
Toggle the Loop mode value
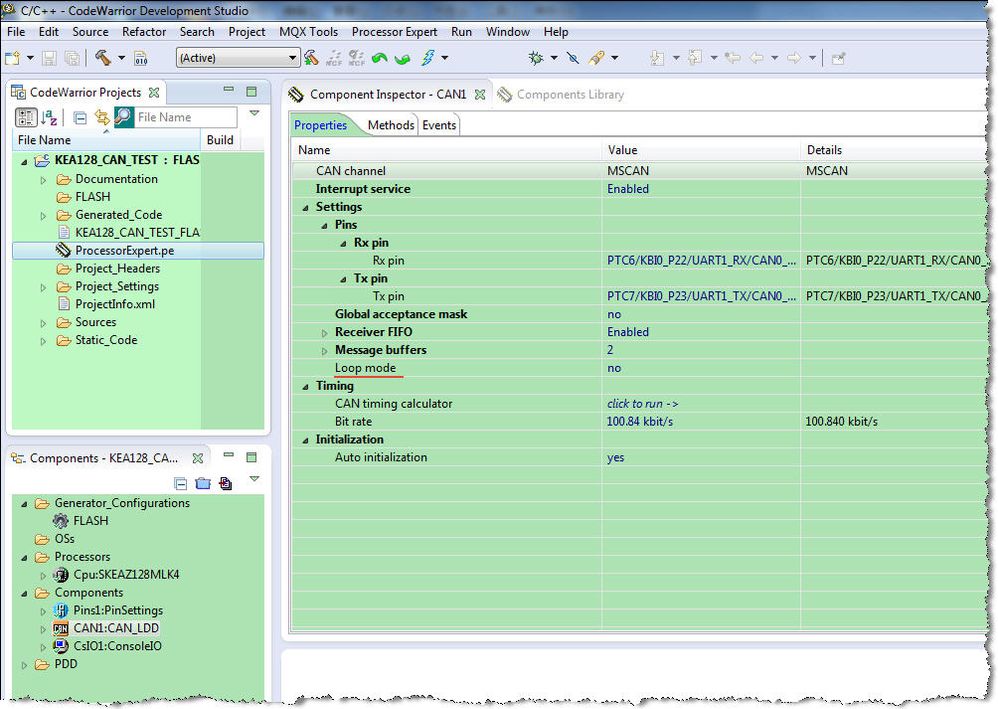pyautogui.click(x=614, y=368)
